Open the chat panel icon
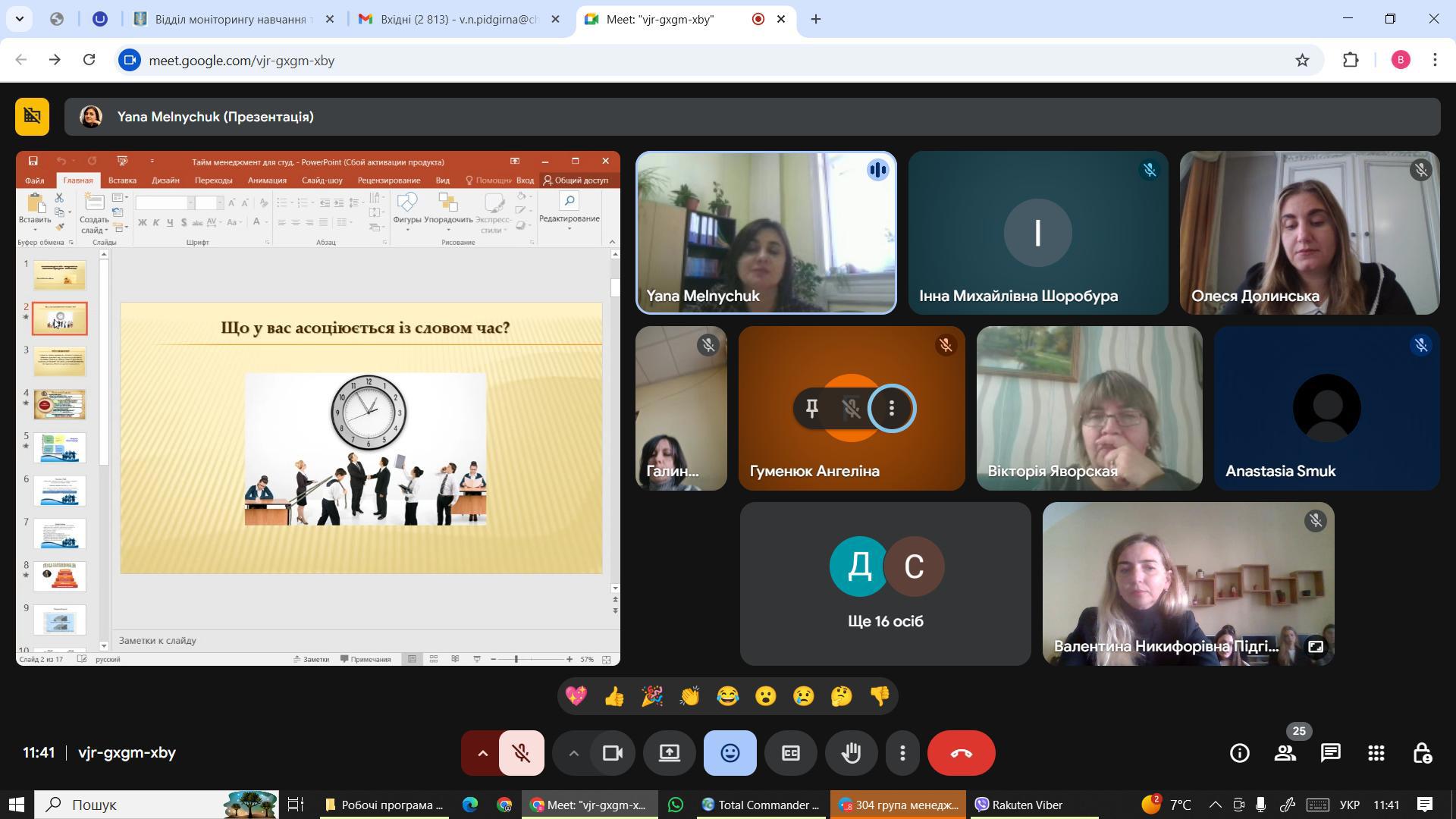 pyautogui.click(x=1331, y=753)
